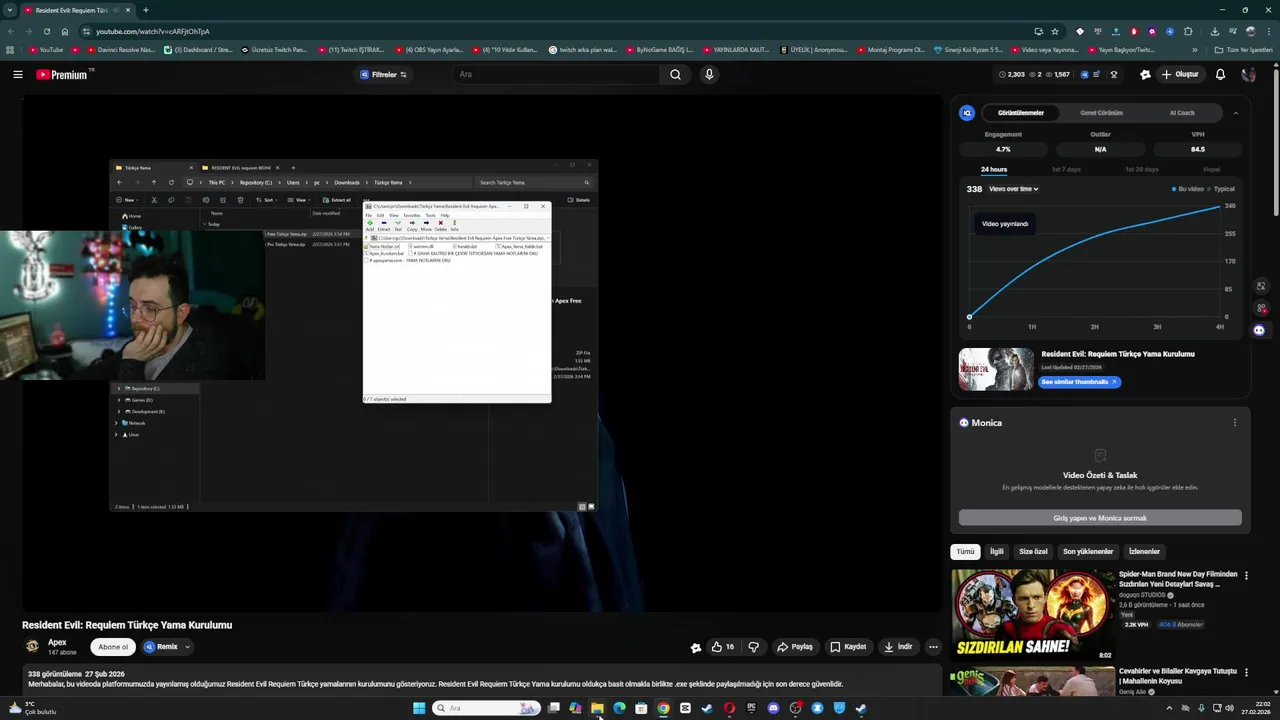Expand Views over time dropdown
Image resolution: width=1280 pixels, height=720 pixels.
point(1014,189)
